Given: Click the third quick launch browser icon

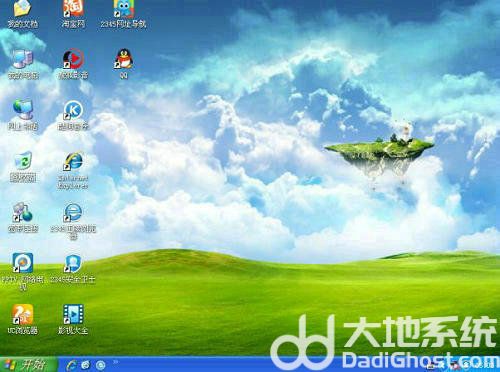Looking at the screenshot, I should [x=101, y=365].
